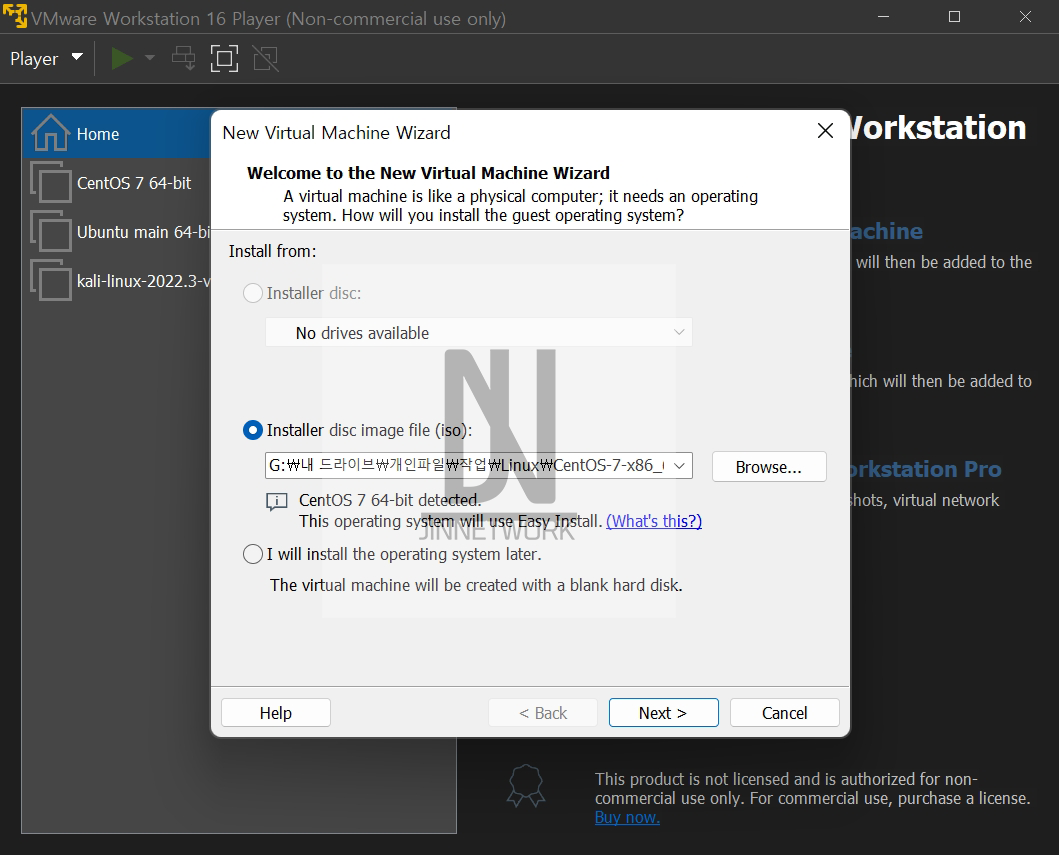Click the CentOS 7 VM icon
This screenshot has width=1059, height=855.
[x=51, y=182]
